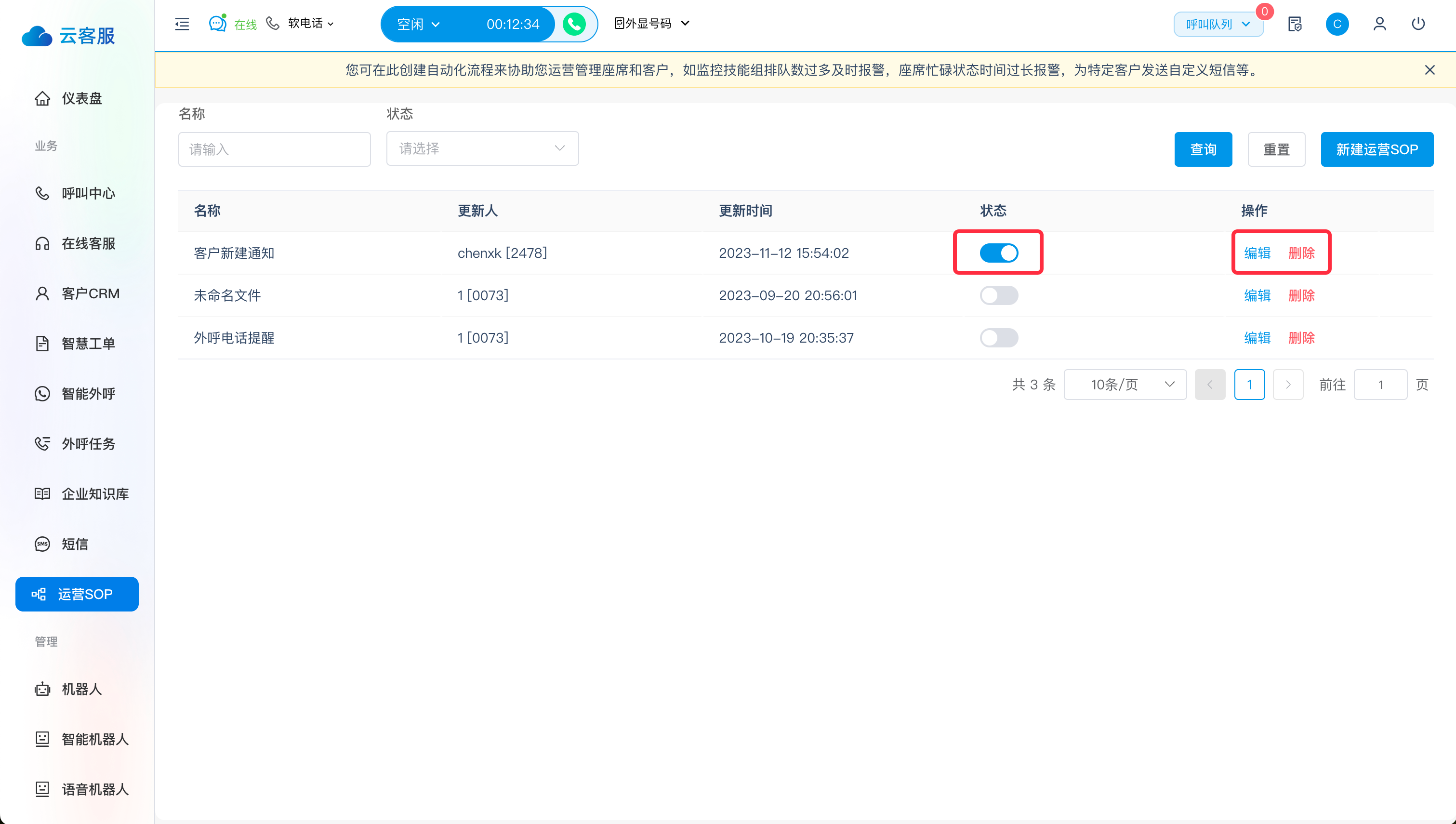The height and width of the screenshot is (824, 1456).
Task: Open 机器人 menu item
Action: click(x=77, y=689)
